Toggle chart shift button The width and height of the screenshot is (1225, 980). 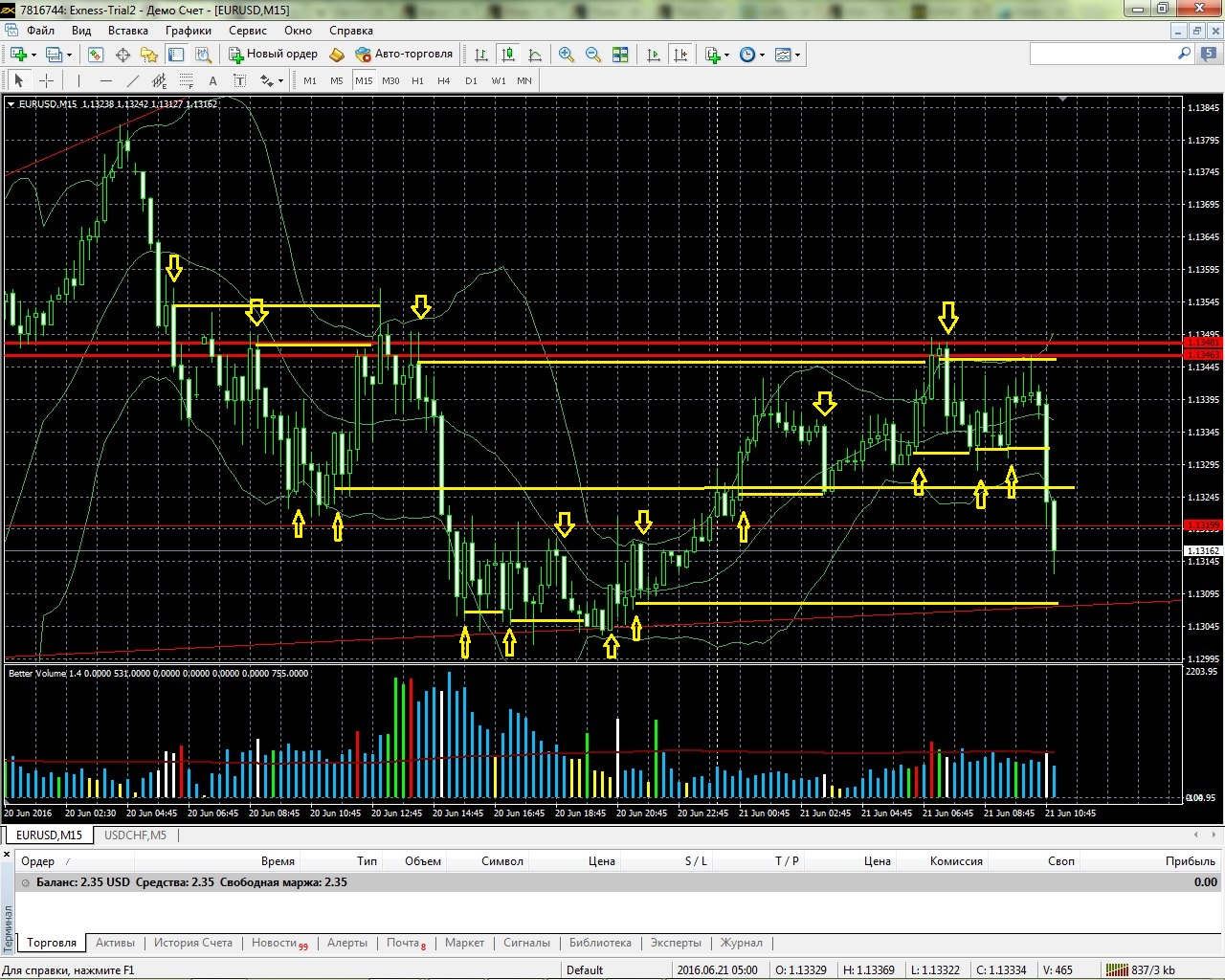[680, 55]
